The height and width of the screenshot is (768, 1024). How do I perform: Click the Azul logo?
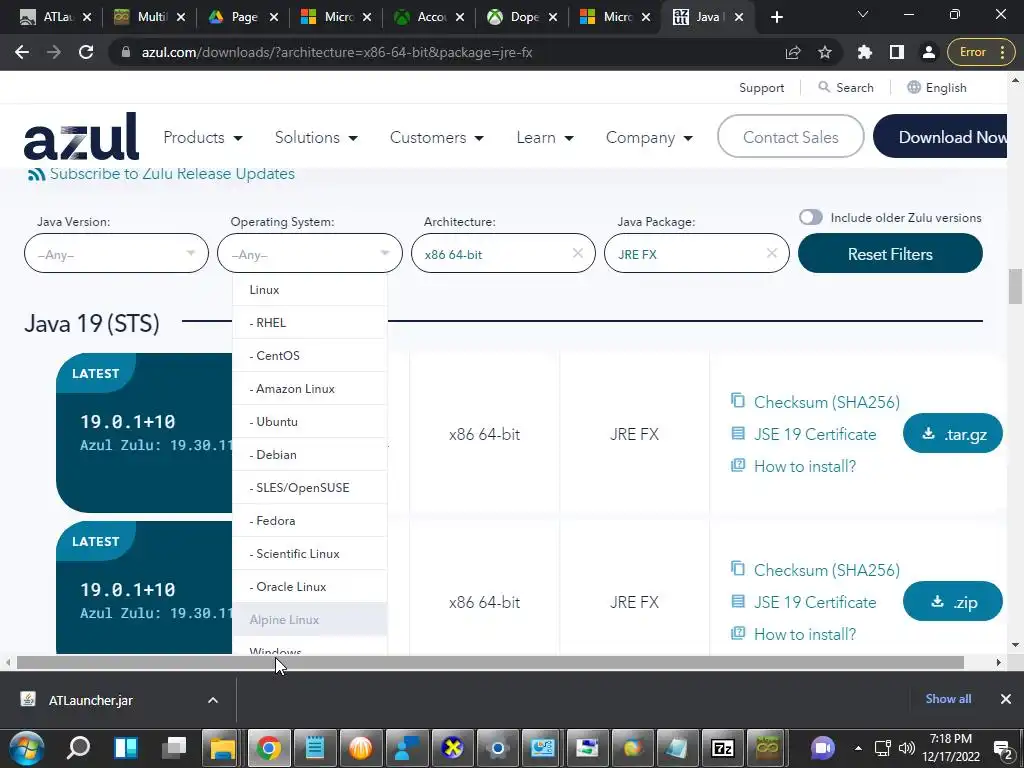[x=81, y=136]
